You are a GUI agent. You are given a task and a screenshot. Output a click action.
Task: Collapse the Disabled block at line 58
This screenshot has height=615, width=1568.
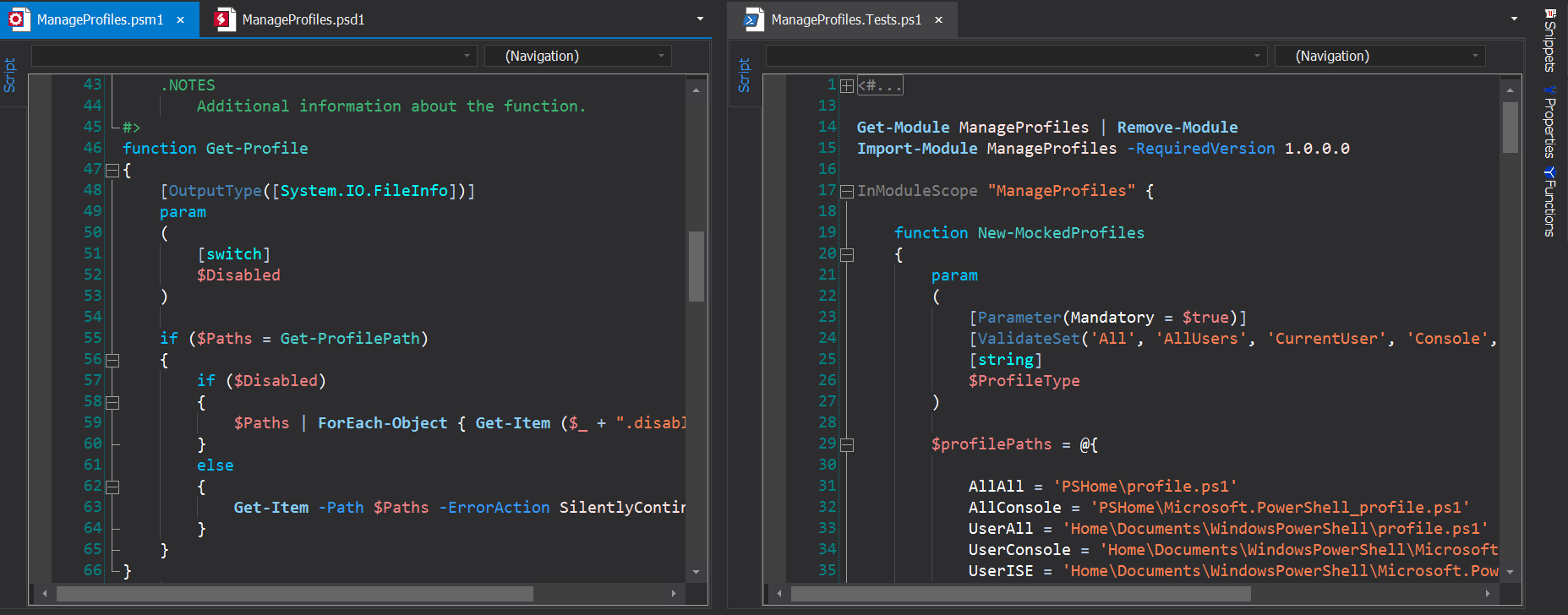[x=112, y=402]
